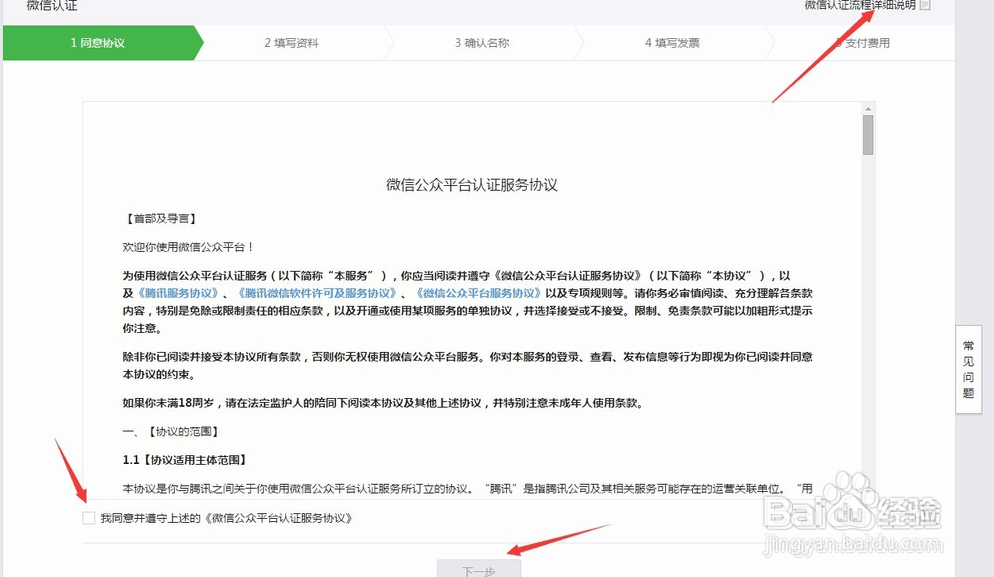
Task: Check the 我同意并遵守上述的协议 checkbox
Action: click(x=86, y=518)
